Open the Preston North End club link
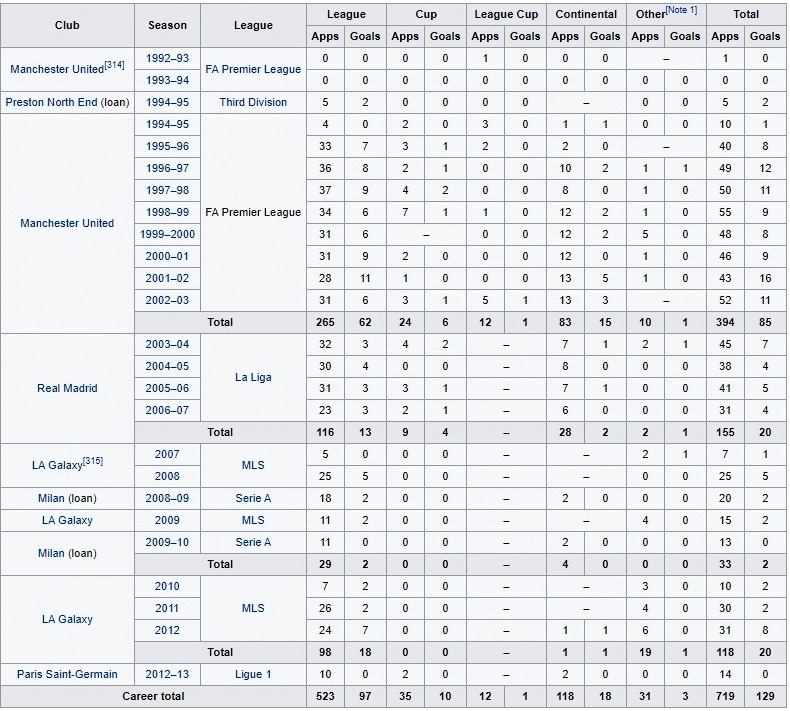 pyautogui.click(x=51, y=102)
